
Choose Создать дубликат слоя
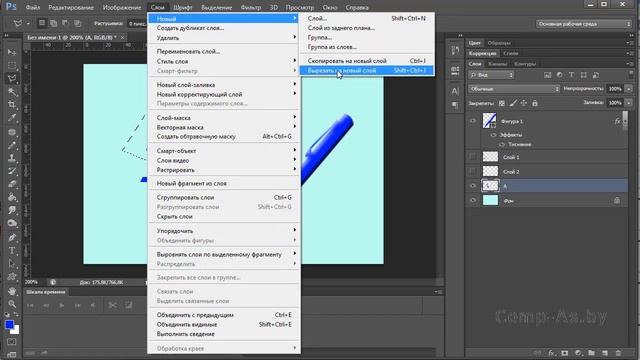(x=224, y=28)
